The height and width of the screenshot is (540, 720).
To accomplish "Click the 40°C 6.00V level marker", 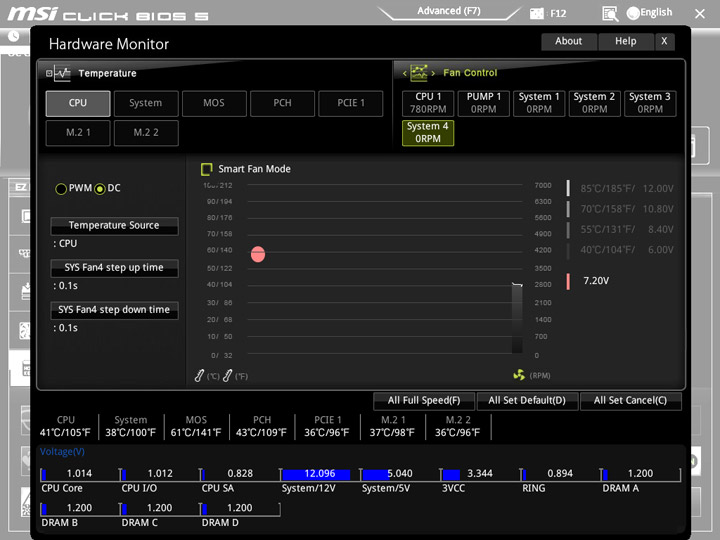I will pyautogui.click(x=568, y=250).
